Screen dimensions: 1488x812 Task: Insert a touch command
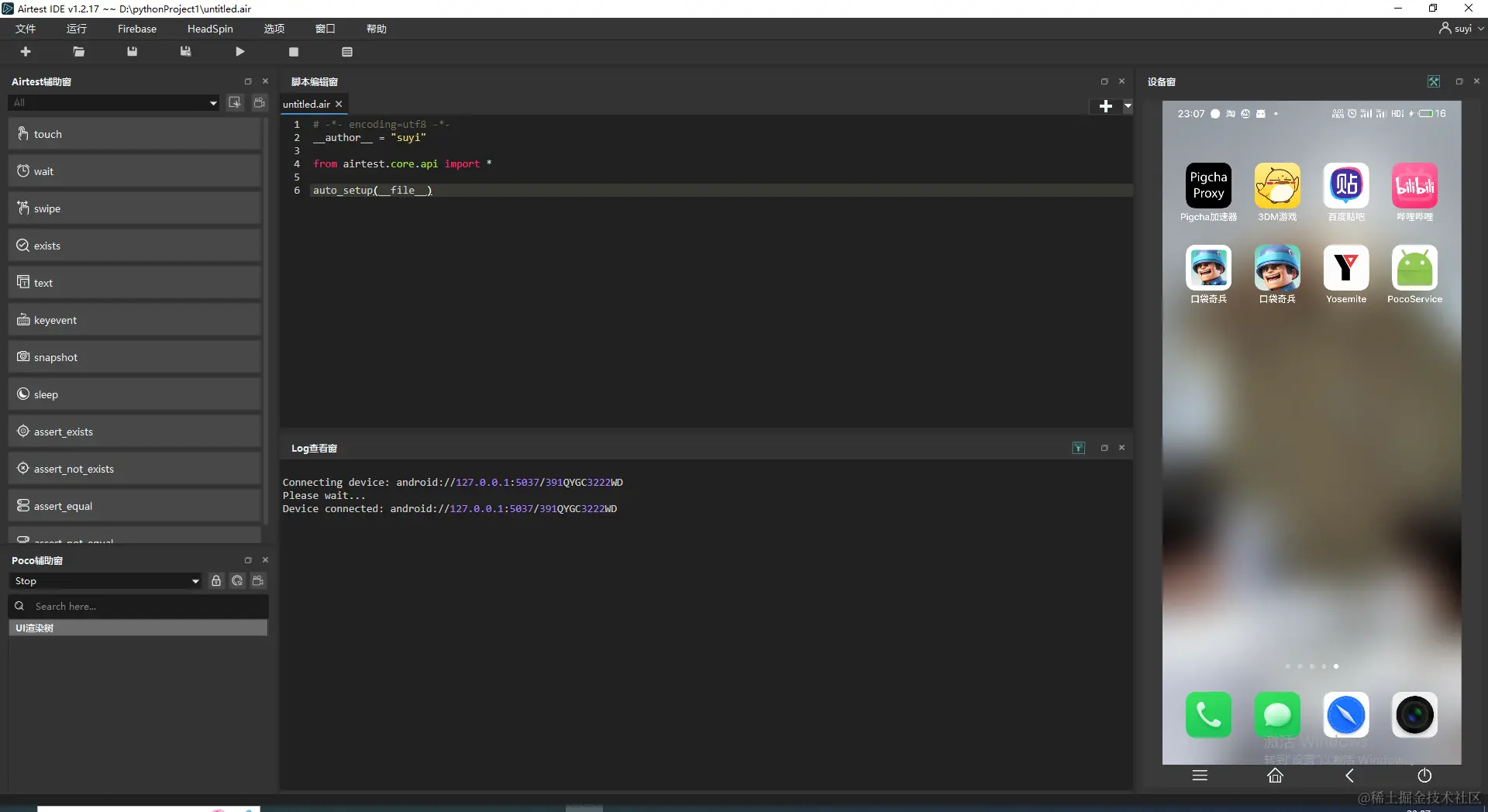[x=135, y=134]
